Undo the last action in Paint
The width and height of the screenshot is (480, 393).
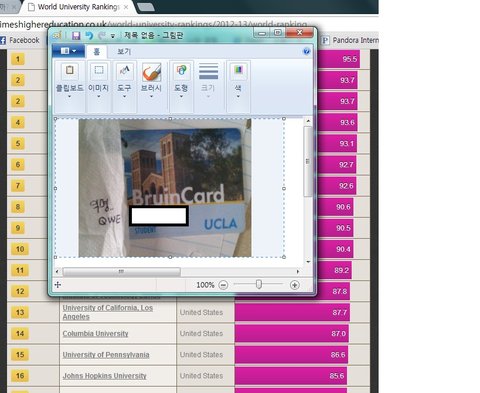[89, 35]
